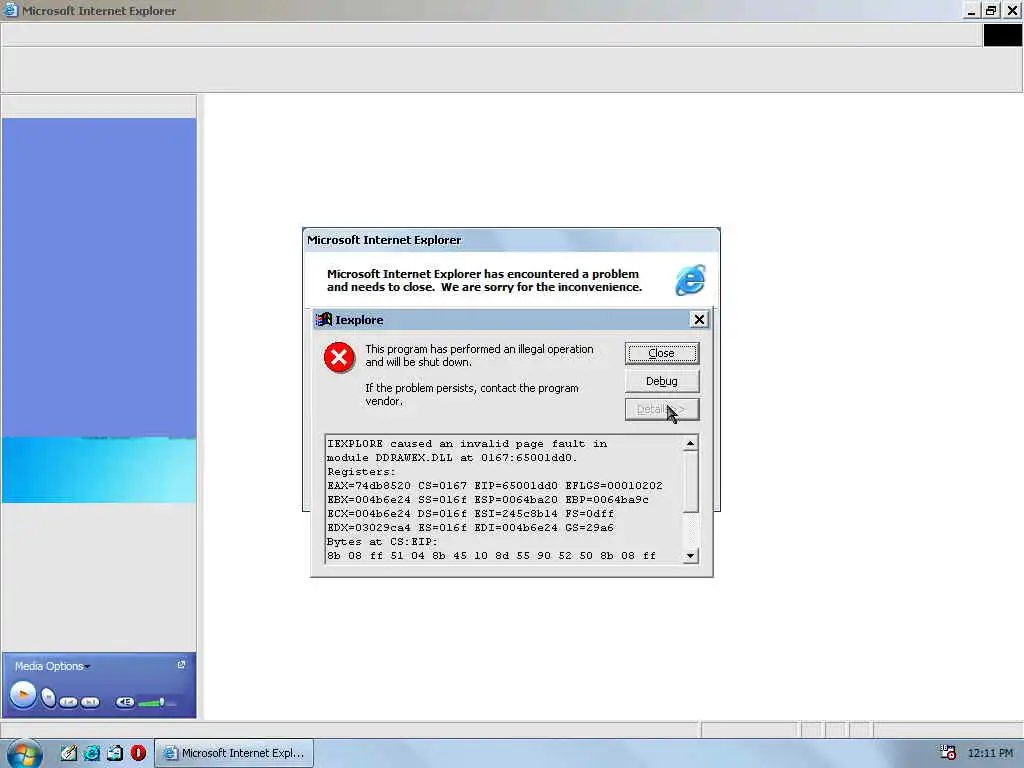Open the Windows Start menu orb
The width and height of the screenshot is (1024, 768).
24,753
